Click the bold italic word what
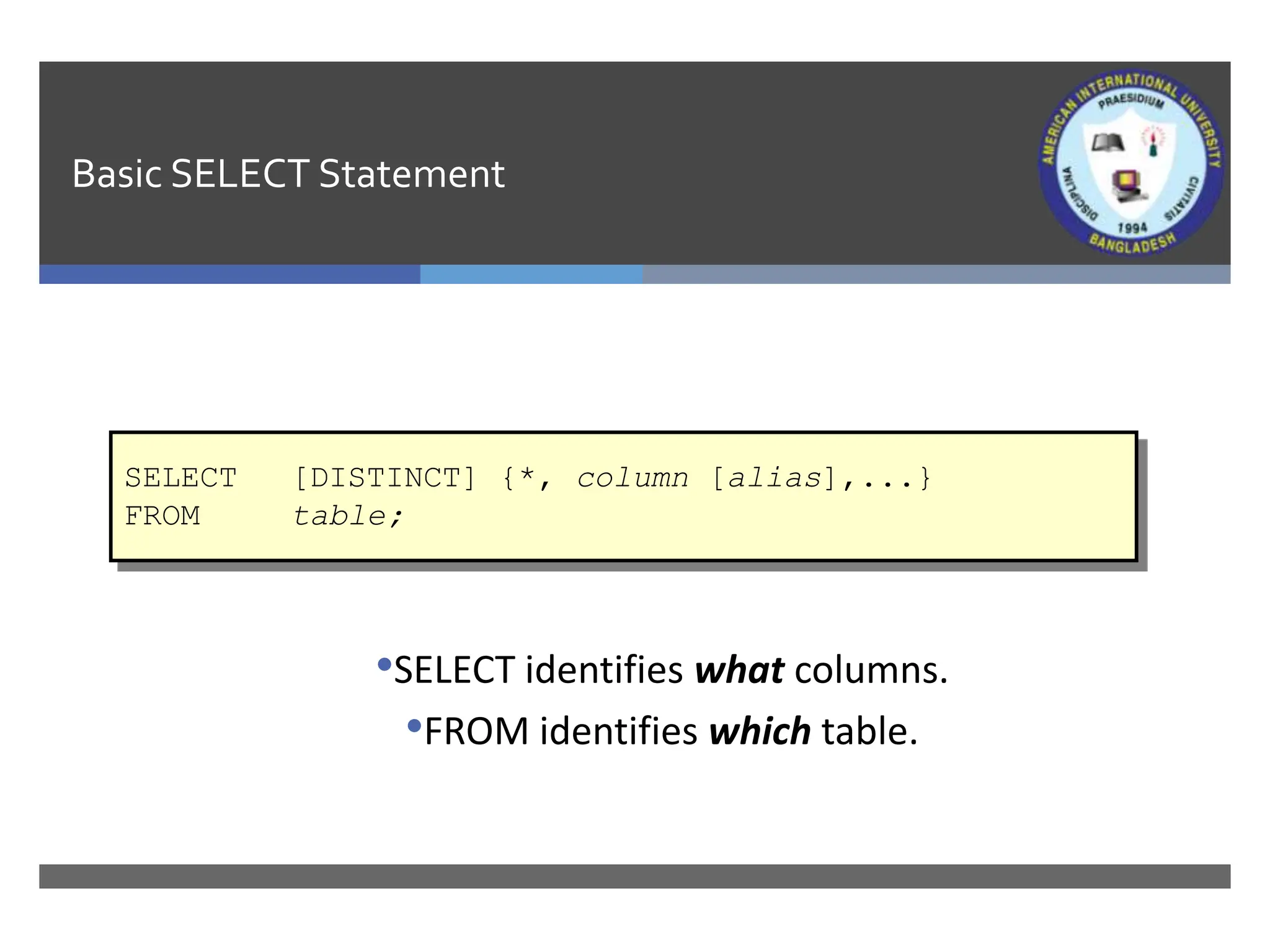This screenshot has height=952, width=1270. coord(739,671)
